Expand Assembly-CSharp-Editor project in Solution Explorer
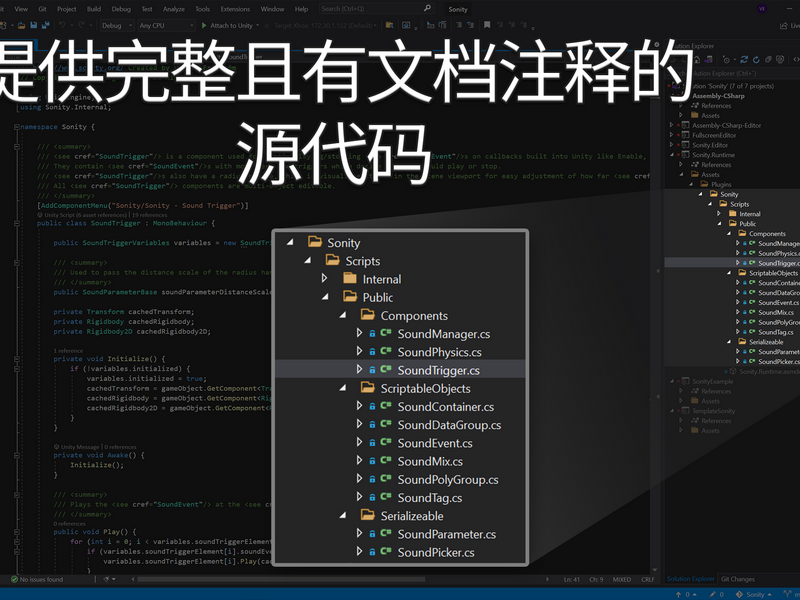The height and width of the screenshot is (600, 800). pos(671,125)
